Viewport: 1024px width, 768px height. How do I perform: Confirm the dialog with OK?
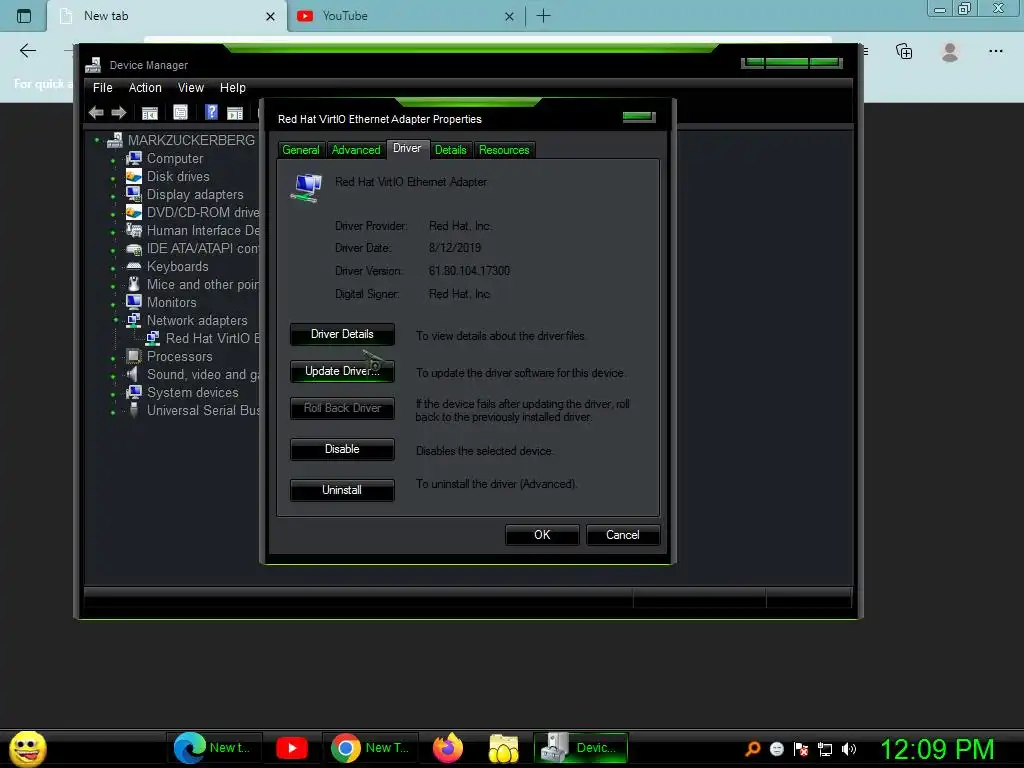tap(542, 535)
